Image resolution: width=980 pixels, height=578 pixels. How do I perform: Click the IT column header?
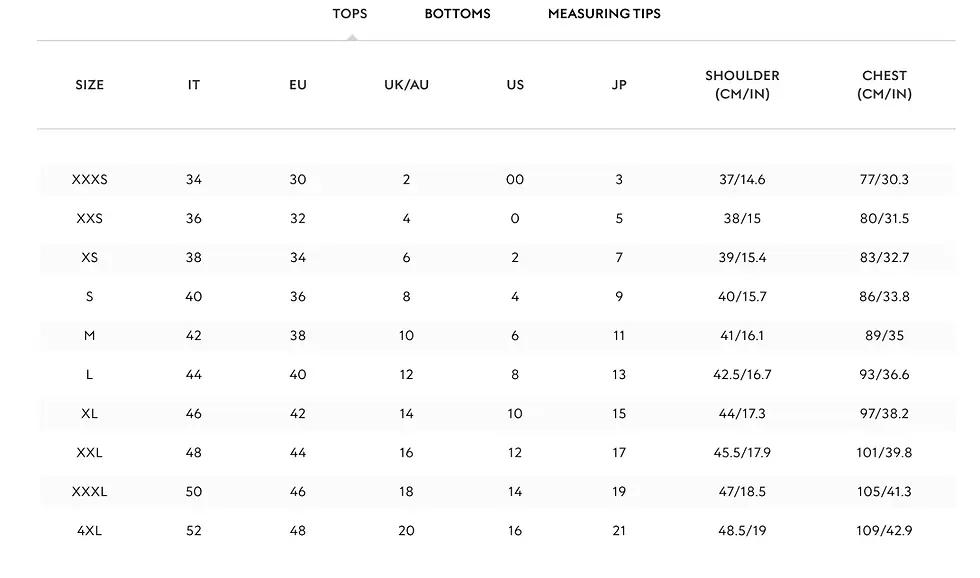(194, 85)
